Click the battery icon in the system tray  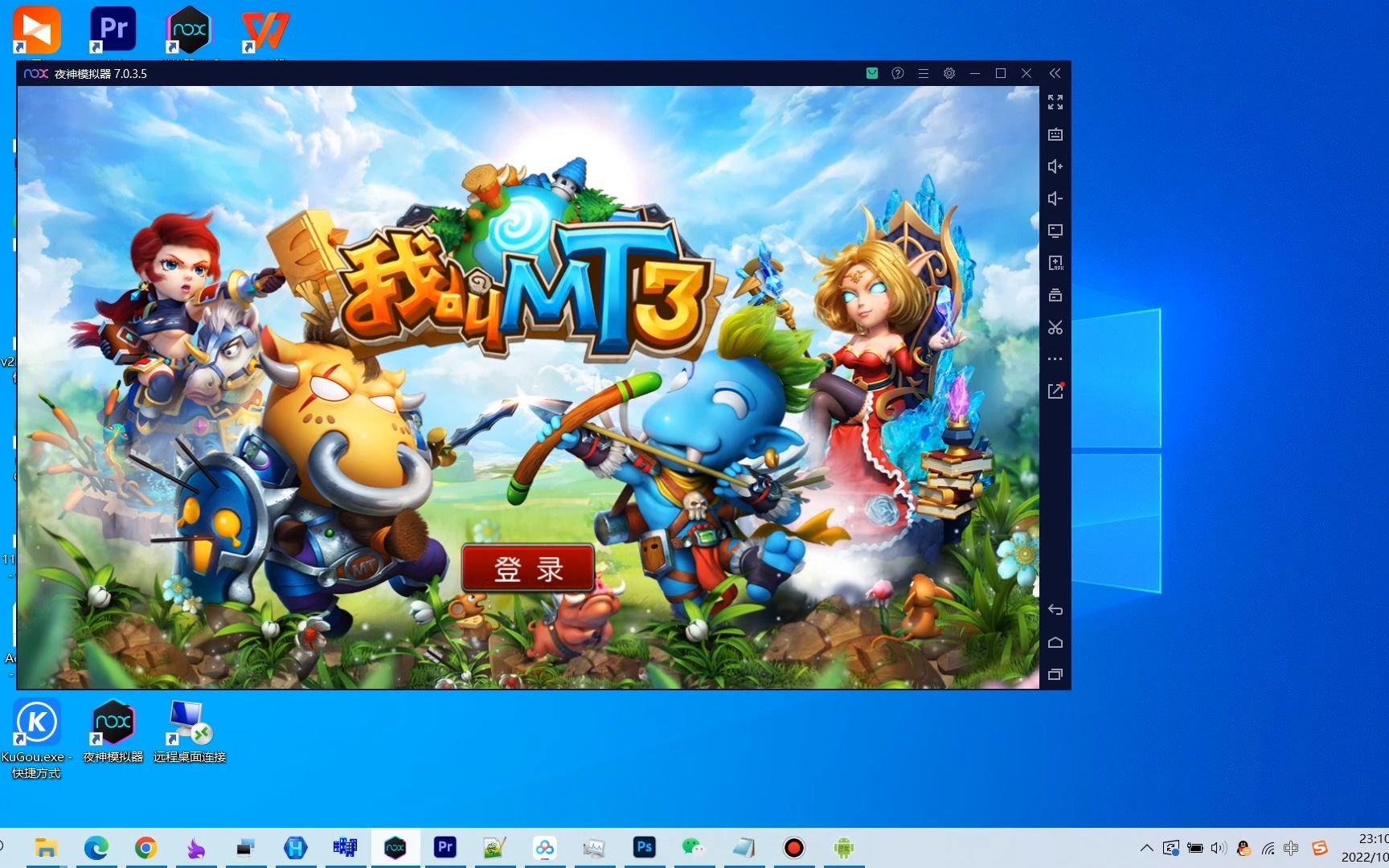pyautogui.click(x=1195, y=848)
